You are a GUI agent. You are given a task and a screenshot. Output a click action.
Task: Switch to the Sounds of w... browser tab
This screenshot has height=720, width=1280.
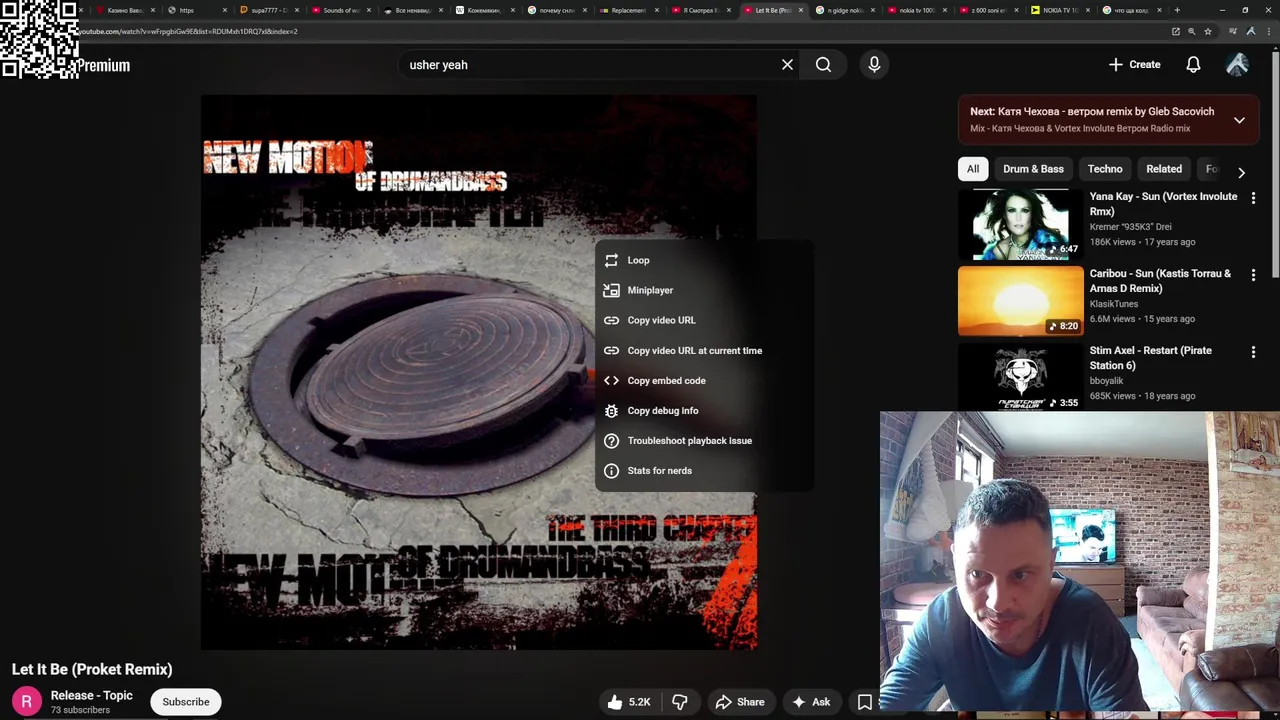point(340,10)
